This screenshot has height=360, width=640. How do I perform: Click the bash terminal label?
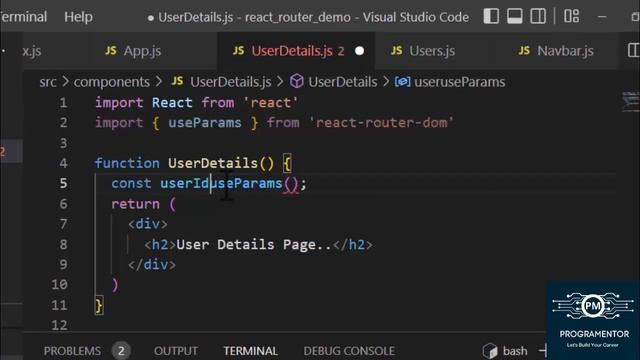coord(515,351)
